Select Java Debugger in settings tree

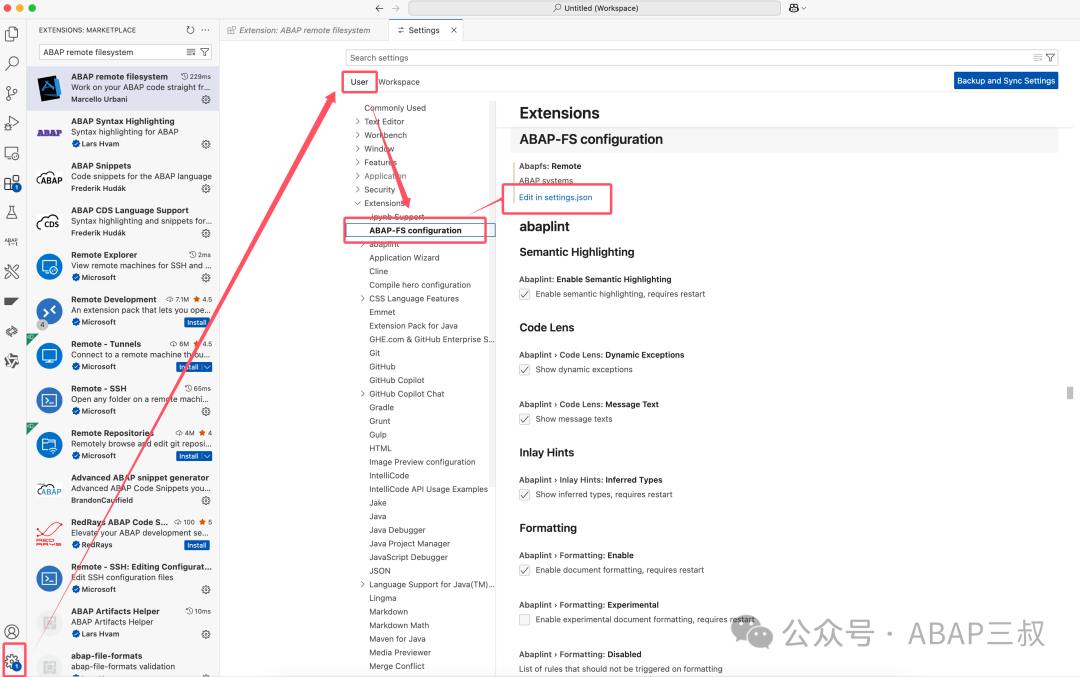point(397,530)
